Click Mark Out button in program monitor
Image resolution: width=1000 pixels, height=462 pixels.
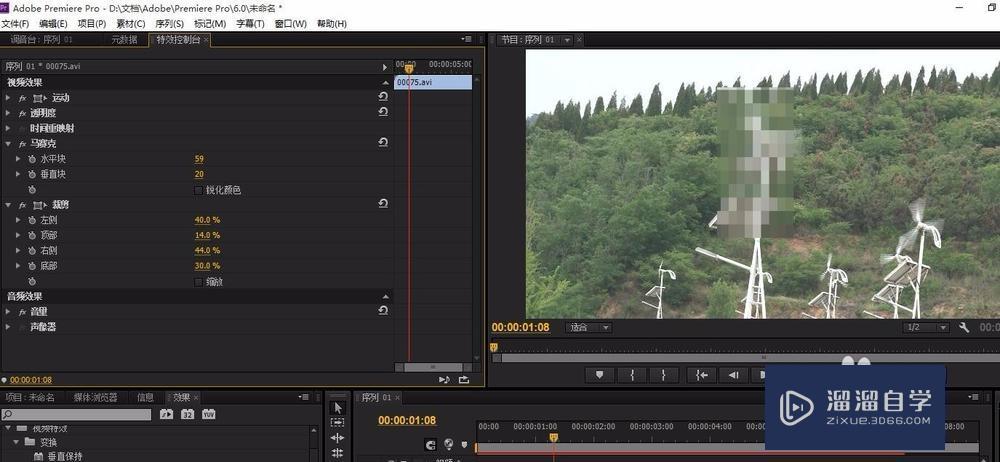coord(663,375)
